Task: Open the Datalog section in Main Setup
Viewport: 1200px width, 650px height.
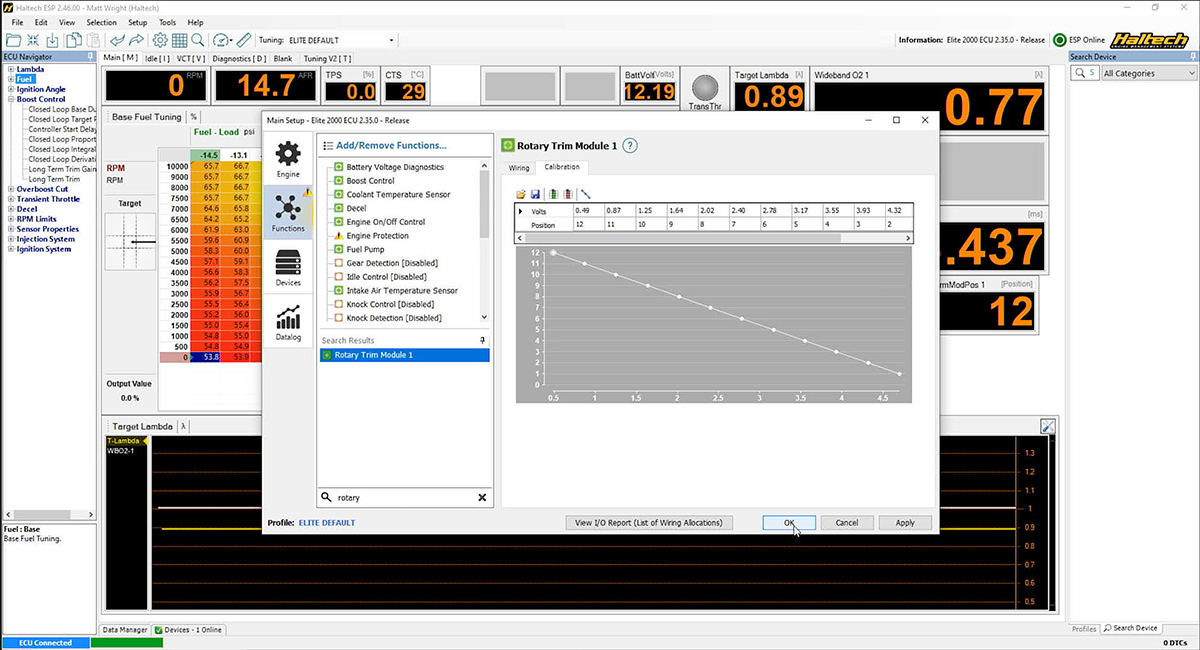Action: click(x=288, y=323)
